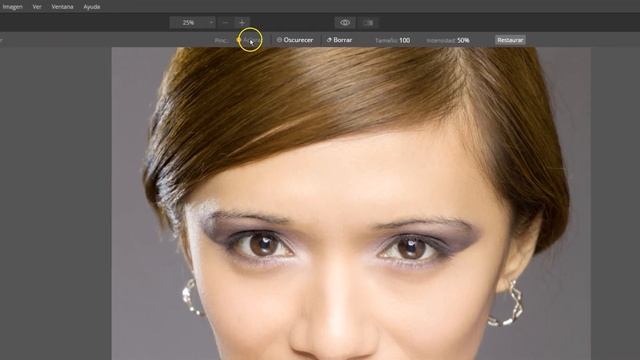
Task: Open the Imagen menu
Action: [12, 7]
